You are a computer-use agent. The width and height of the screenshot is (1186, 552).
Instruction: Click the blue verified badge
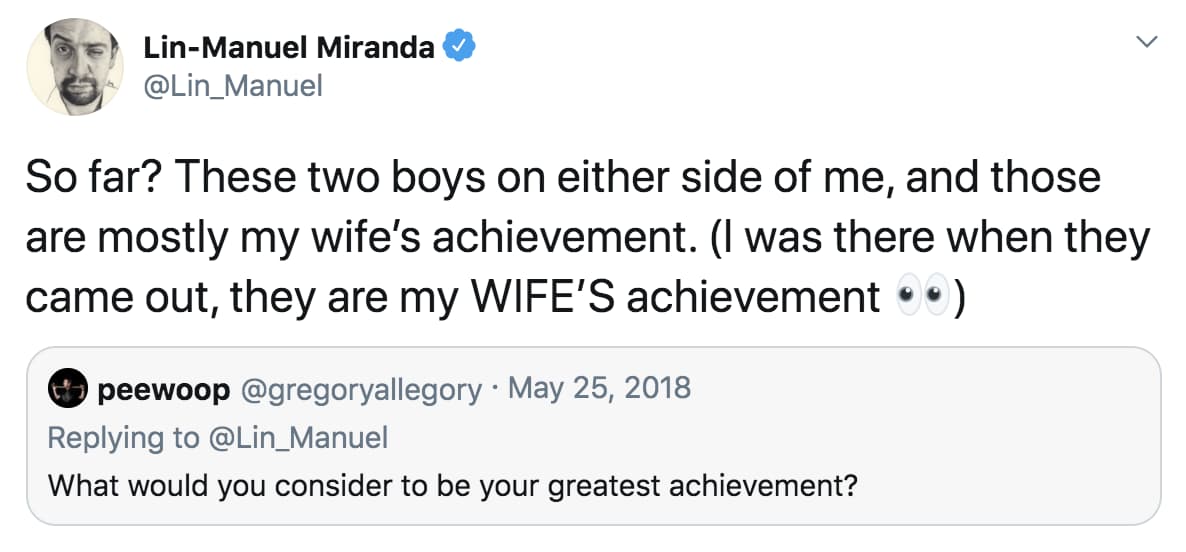458,46
